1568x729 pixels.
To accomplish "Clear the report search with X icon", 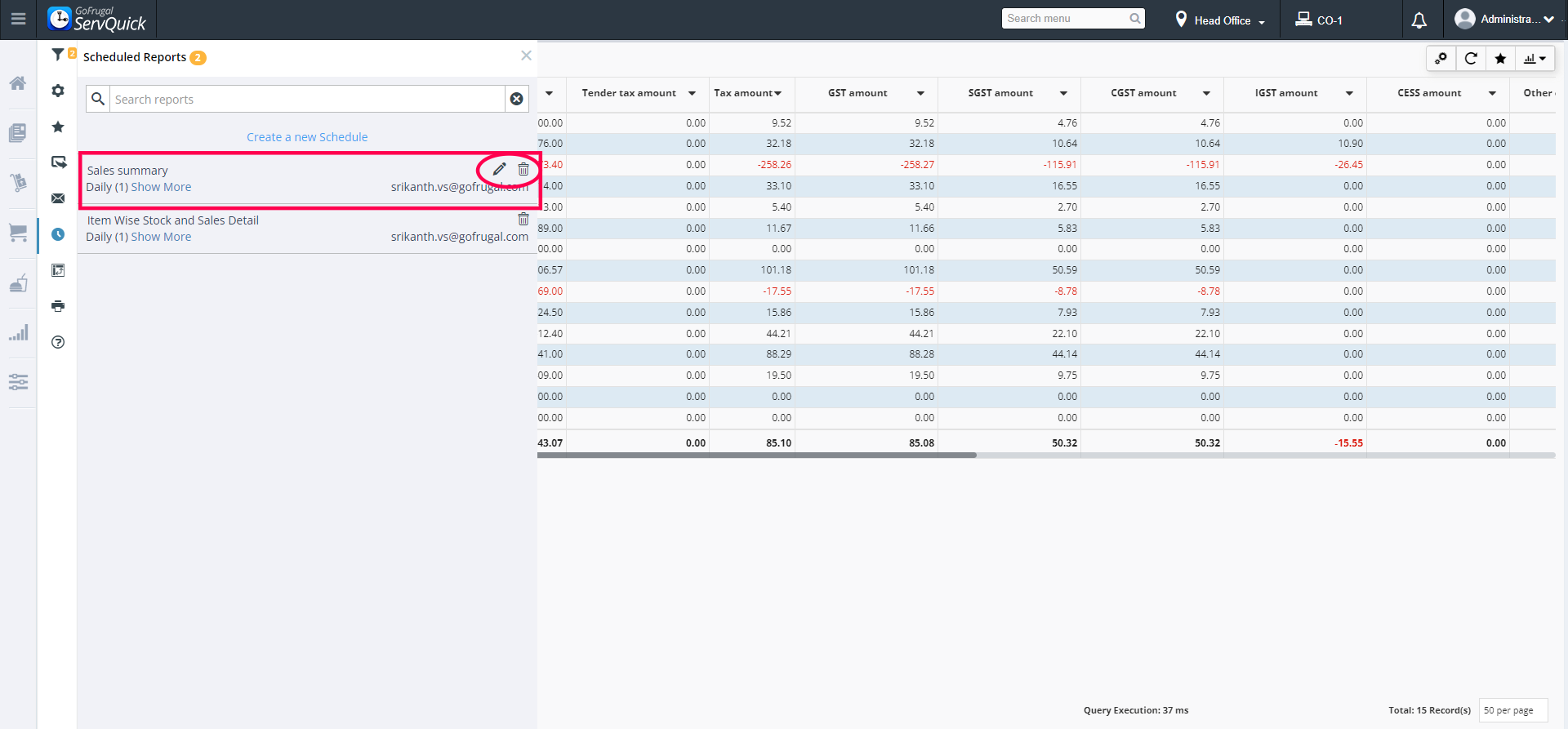I will click(x=517, y=99).
